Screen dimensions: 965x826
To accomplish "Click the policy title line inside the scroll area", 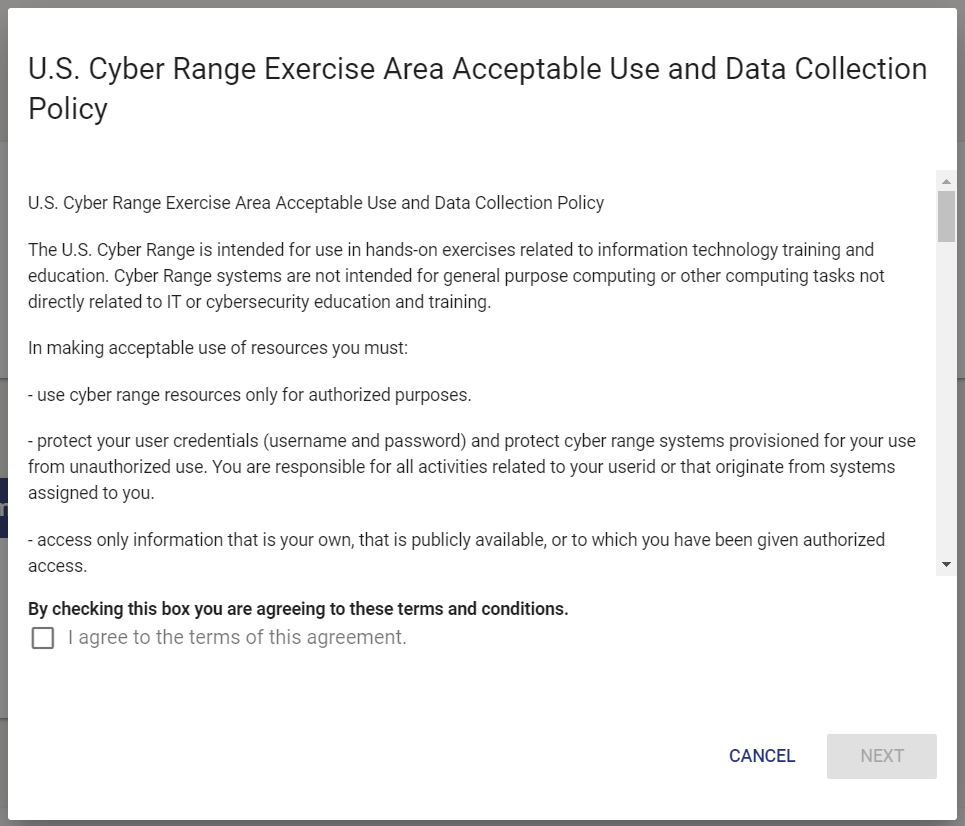I will [x=316, y=203].
